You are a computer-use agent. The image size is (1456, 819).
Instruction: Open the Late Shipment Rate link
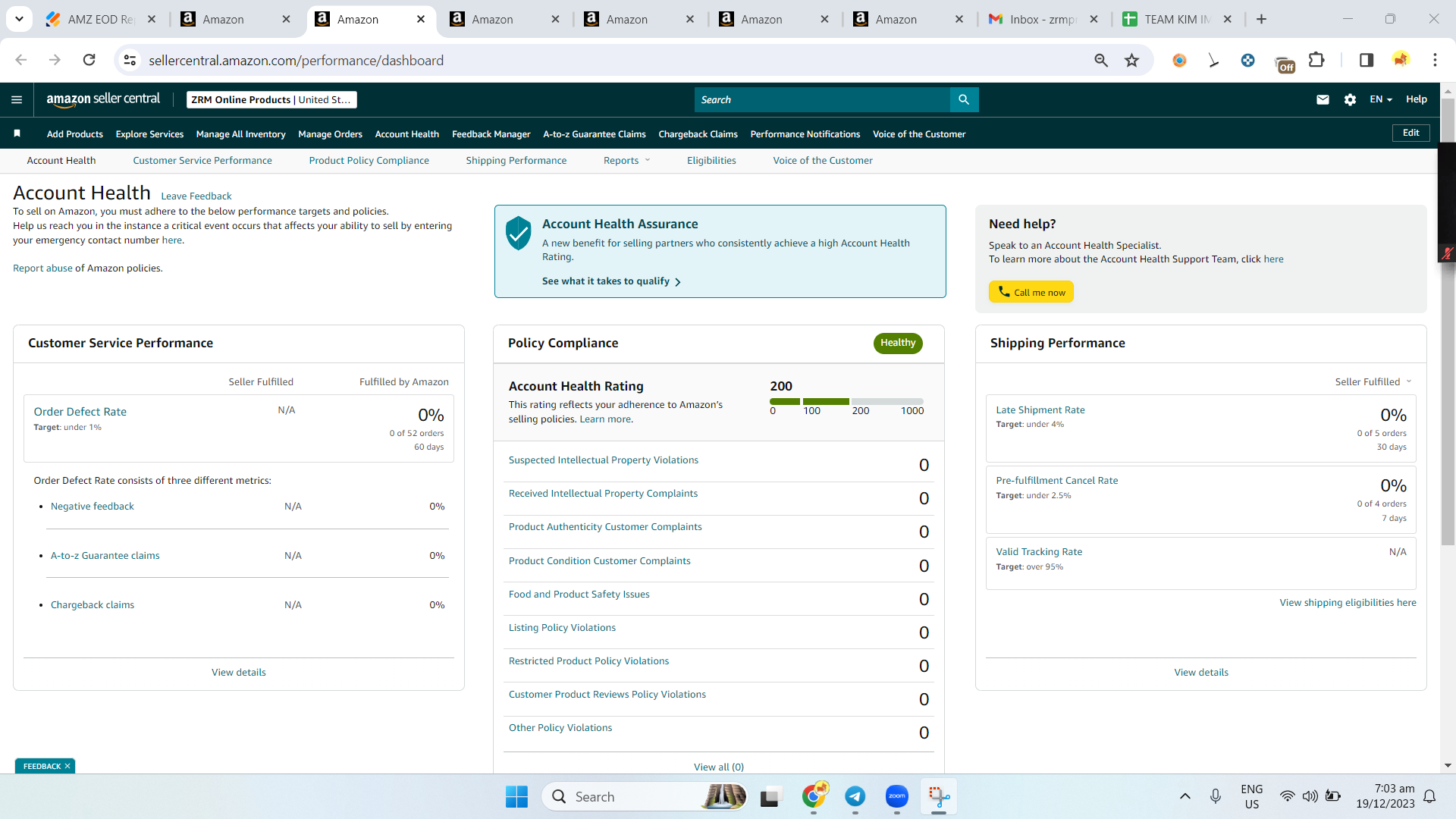tap(1040, 410)
